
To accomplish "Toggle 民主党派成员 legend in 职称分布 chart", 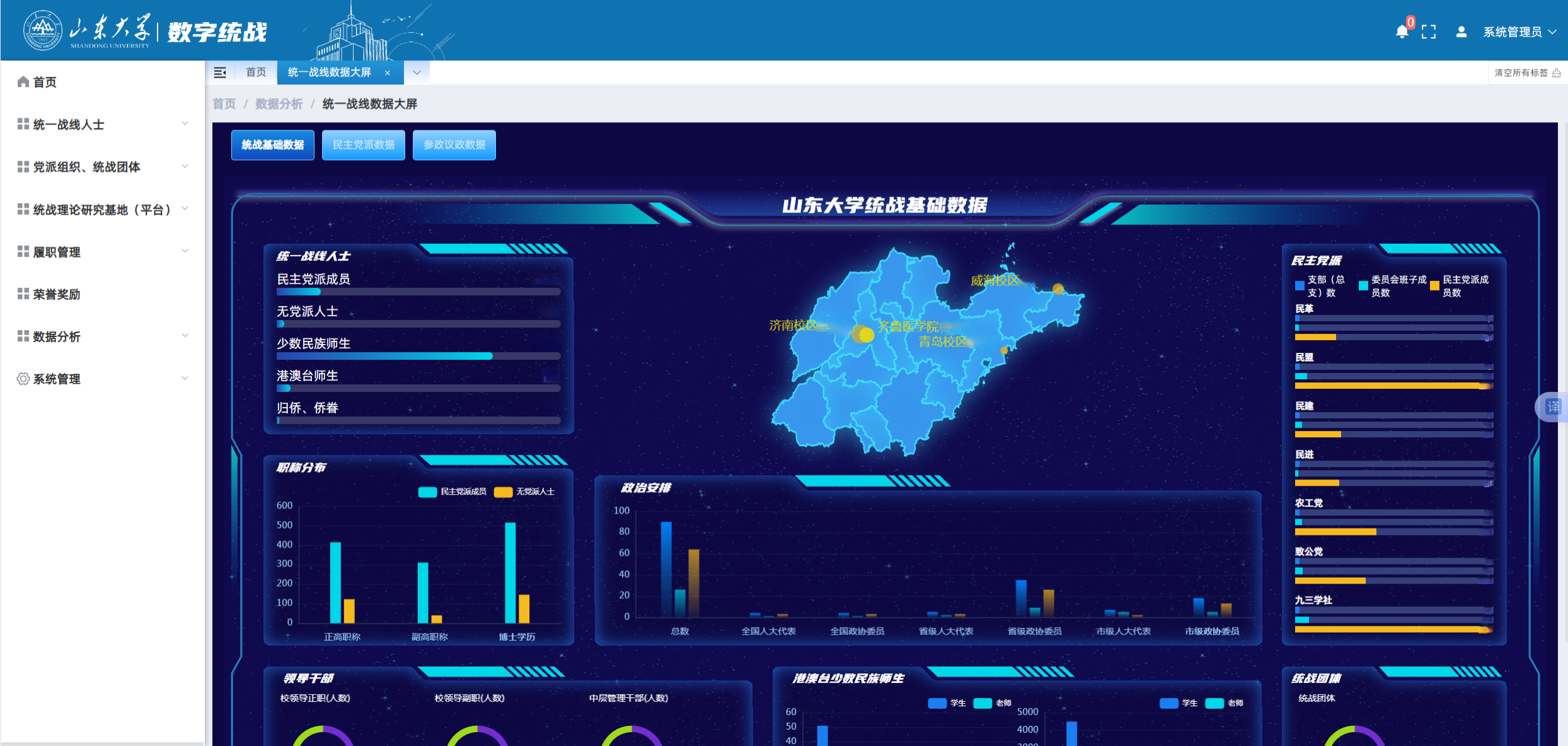I will [453, 491].
